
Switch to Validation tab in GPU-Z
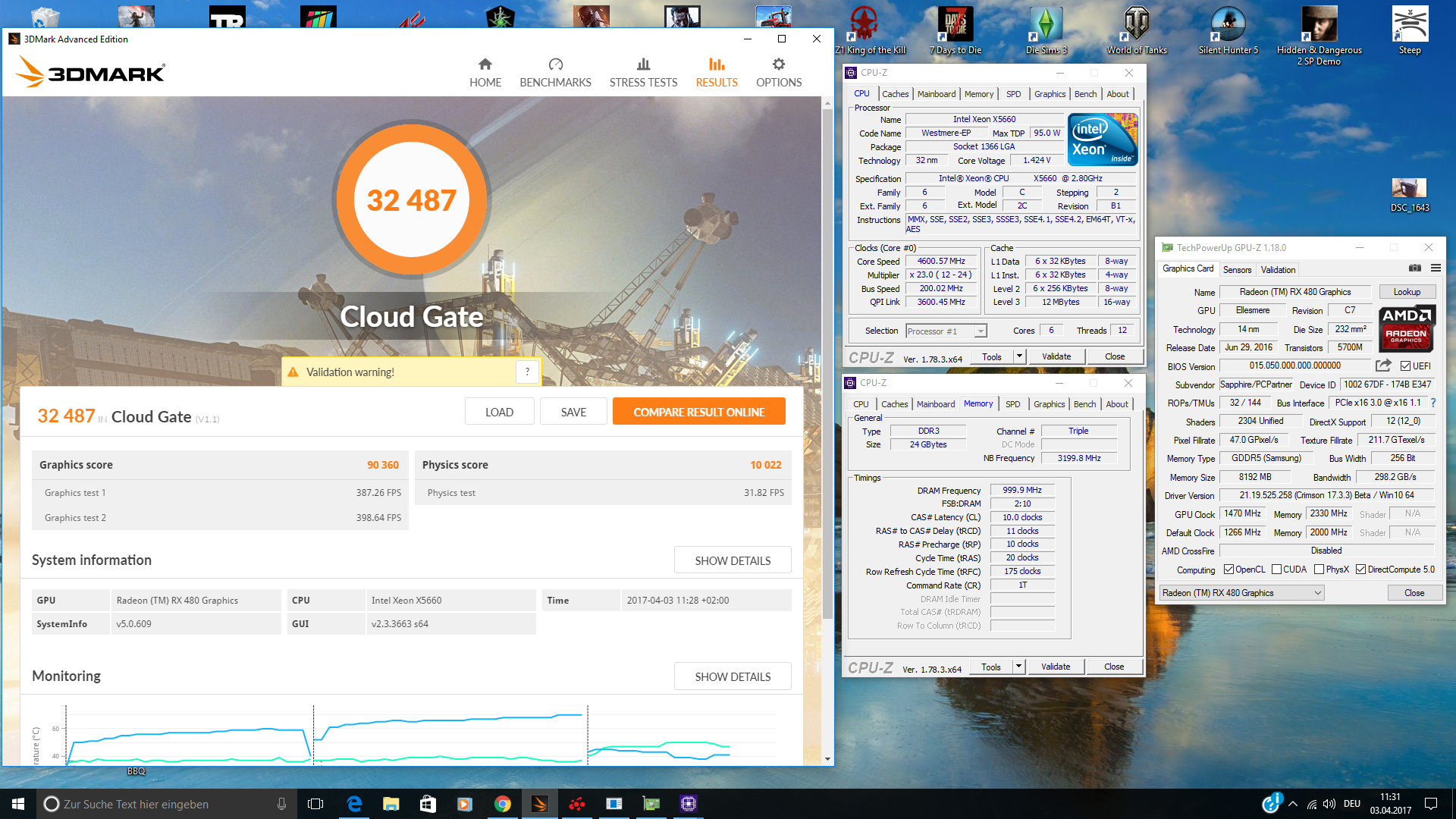click(1278, 270)
